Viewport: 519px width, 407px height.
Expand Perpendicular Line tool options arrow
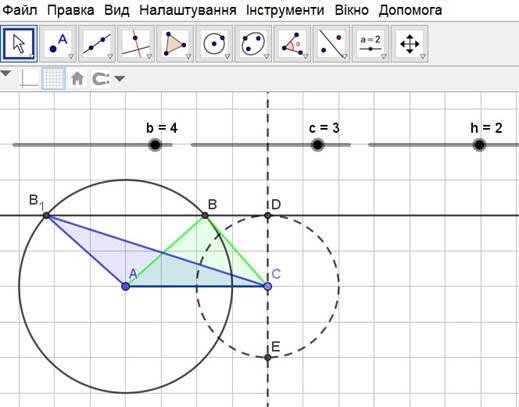[149, 57]
